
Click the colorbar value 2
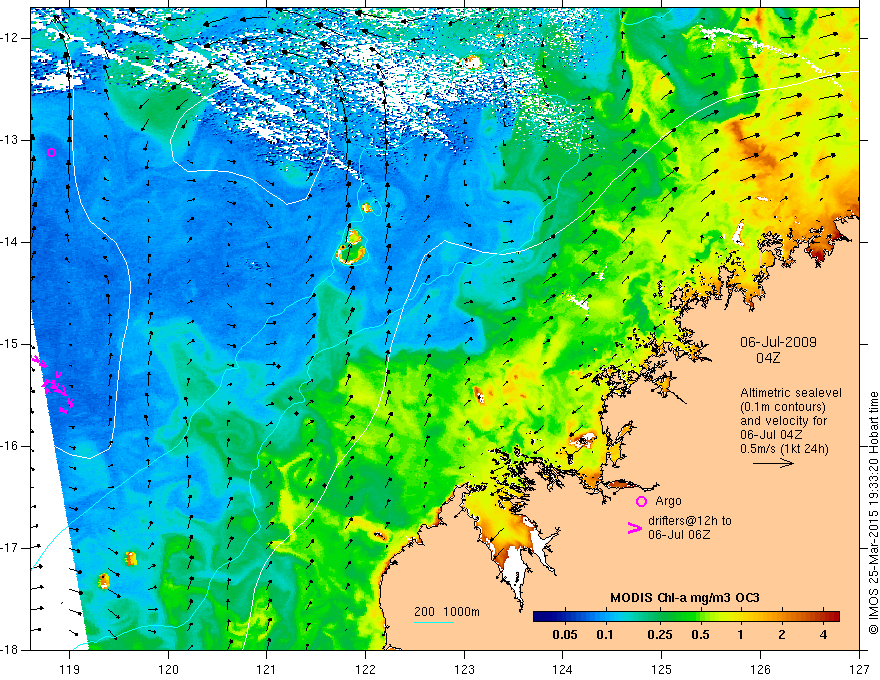click(782, 635)
